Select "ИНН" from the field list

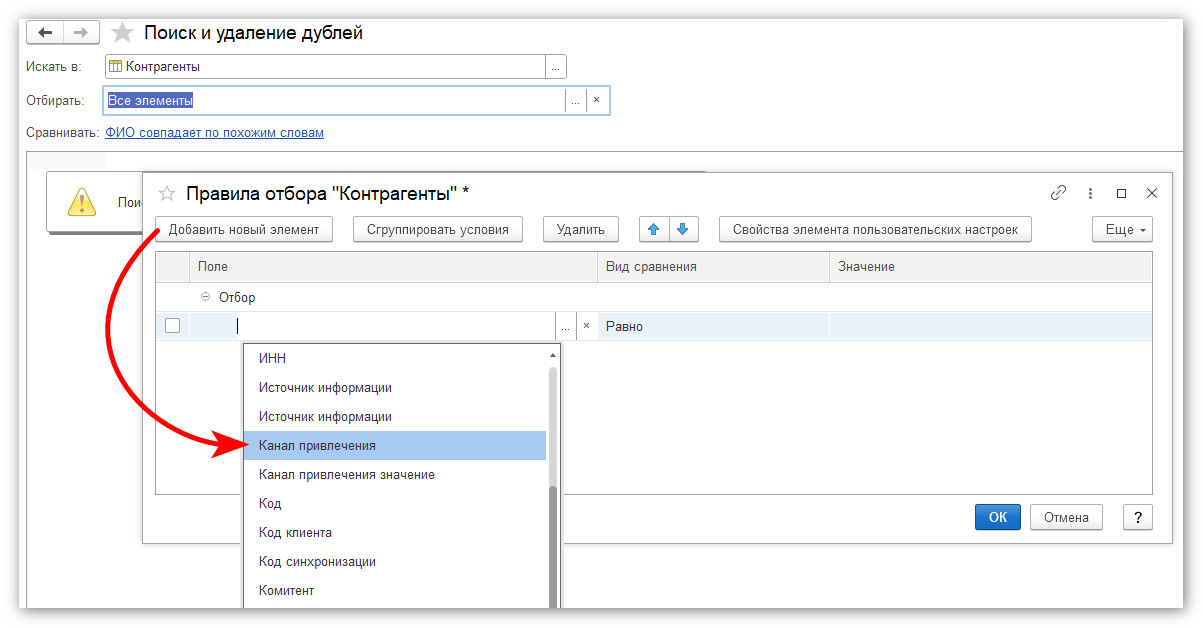point(395,358)
